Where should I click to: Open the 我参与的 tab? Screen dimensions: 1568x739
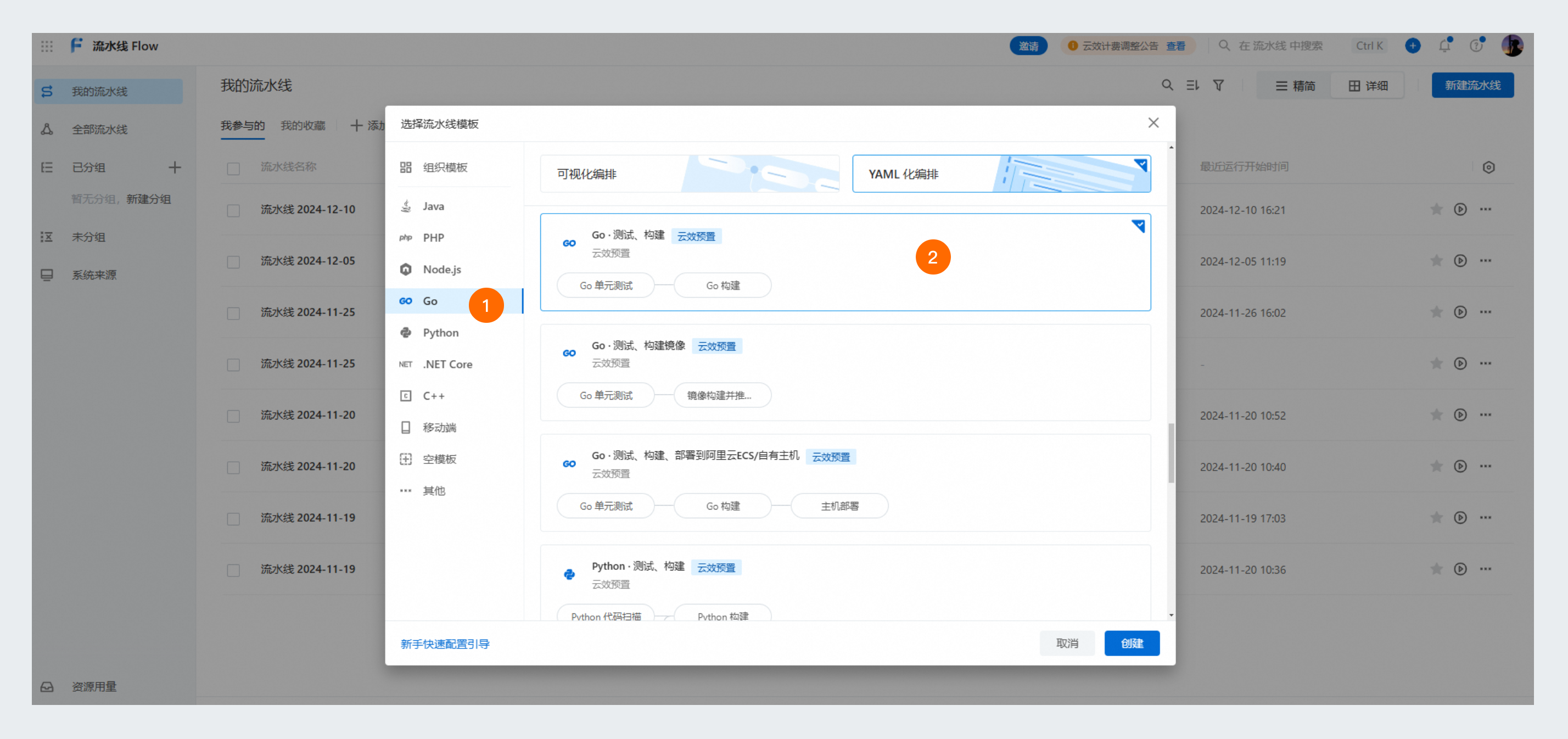coord(242,126)
